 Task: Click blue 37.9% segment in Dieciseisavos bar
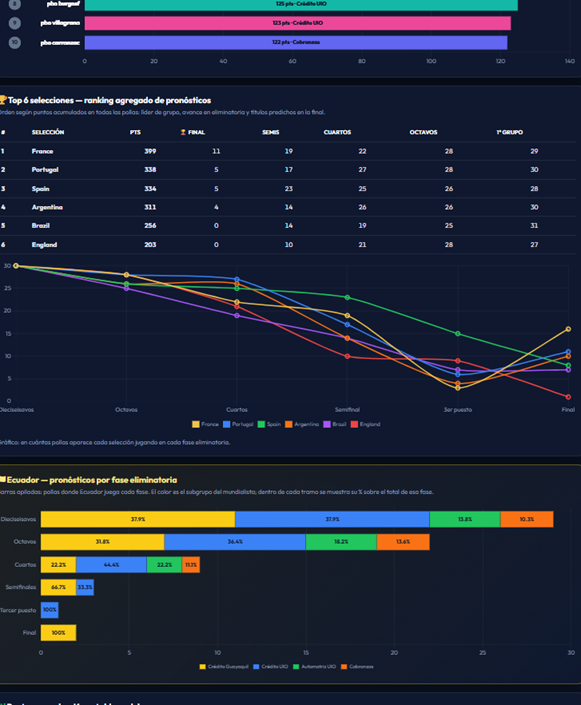click(x=332, y=519)
